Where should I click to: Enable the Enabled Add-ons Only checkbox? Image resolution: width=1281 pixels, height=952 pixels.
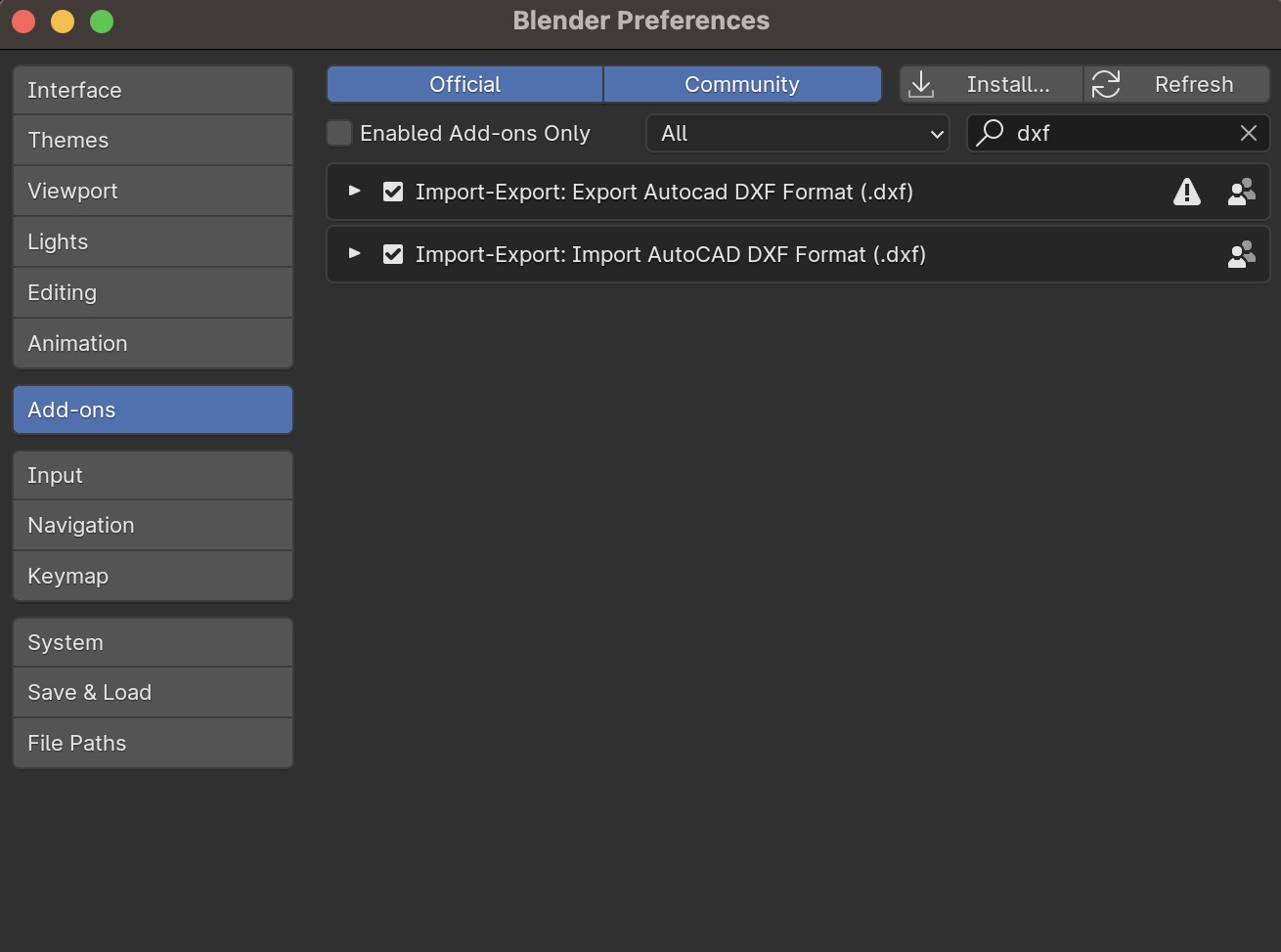pyautogui.click(x=339, y=133)
